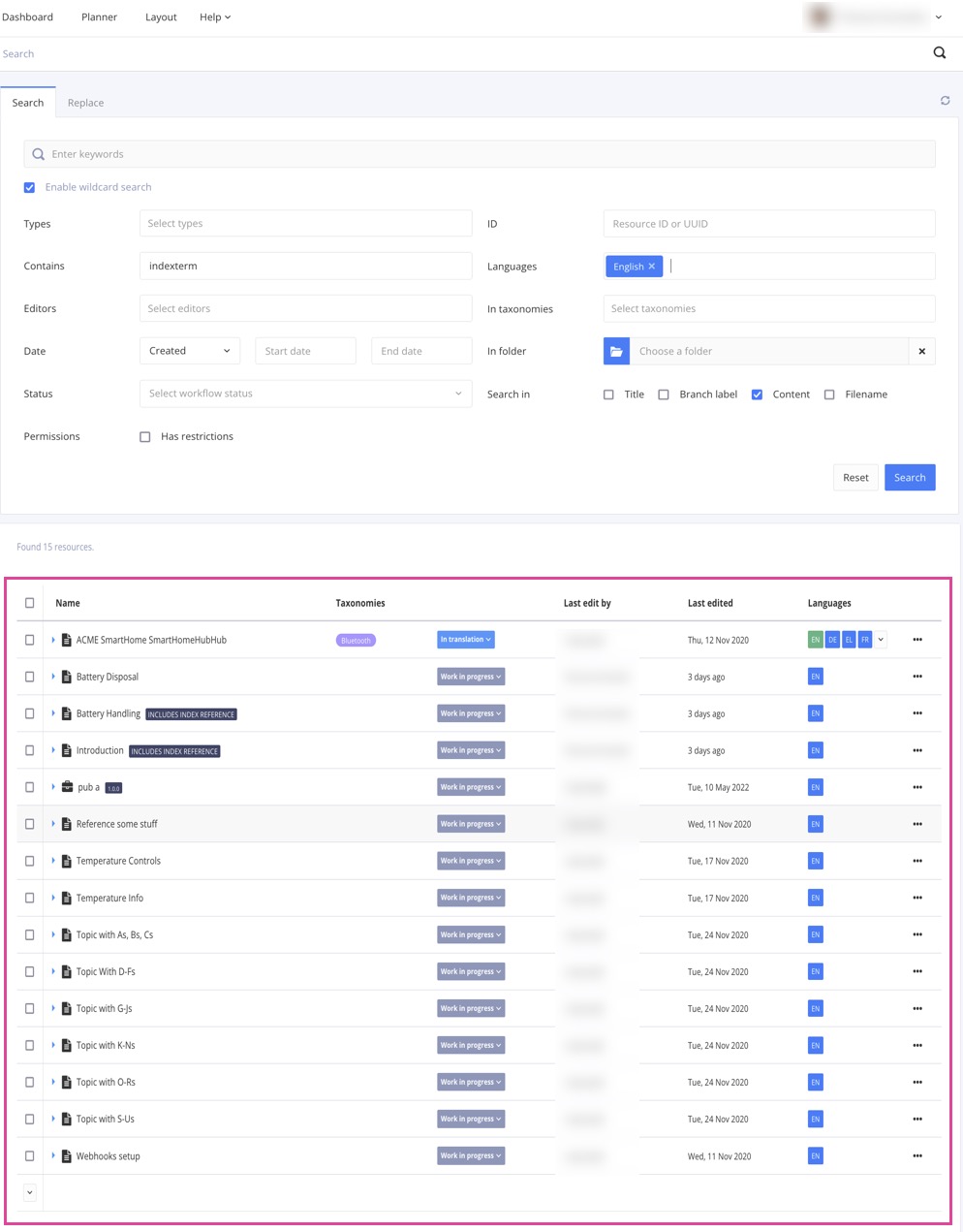The width and height of the screenshot is (963, 1232).
Task: Click the DE language badge on ACME SmartHome
Action: coord(832,640)
